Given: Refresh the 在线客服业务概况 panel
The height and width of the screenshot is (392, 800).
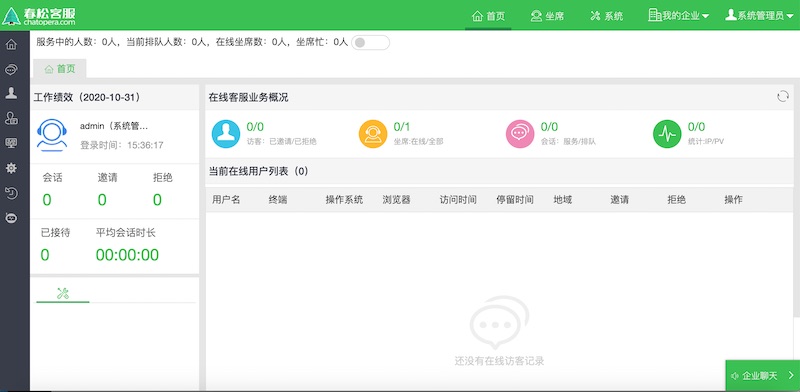Looking at the screenshot, I should pyautogui.click(x=783, y=96).
